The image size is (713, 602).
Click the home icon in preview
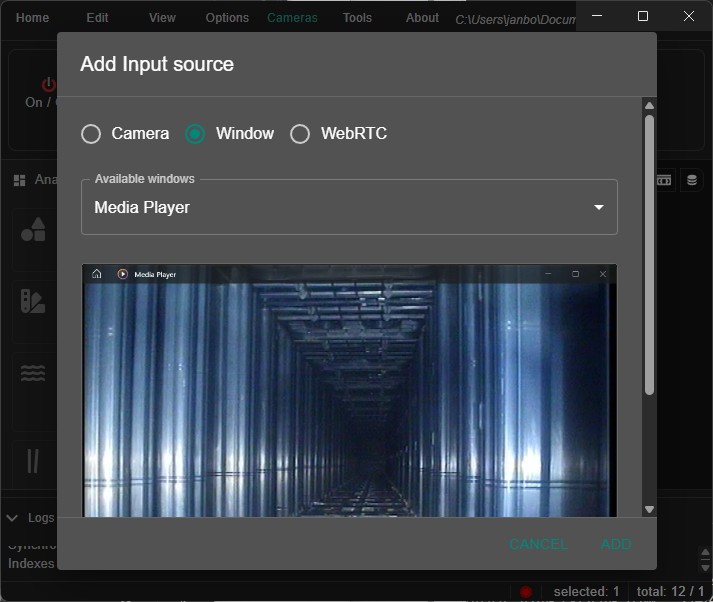[x=96, y=274]
